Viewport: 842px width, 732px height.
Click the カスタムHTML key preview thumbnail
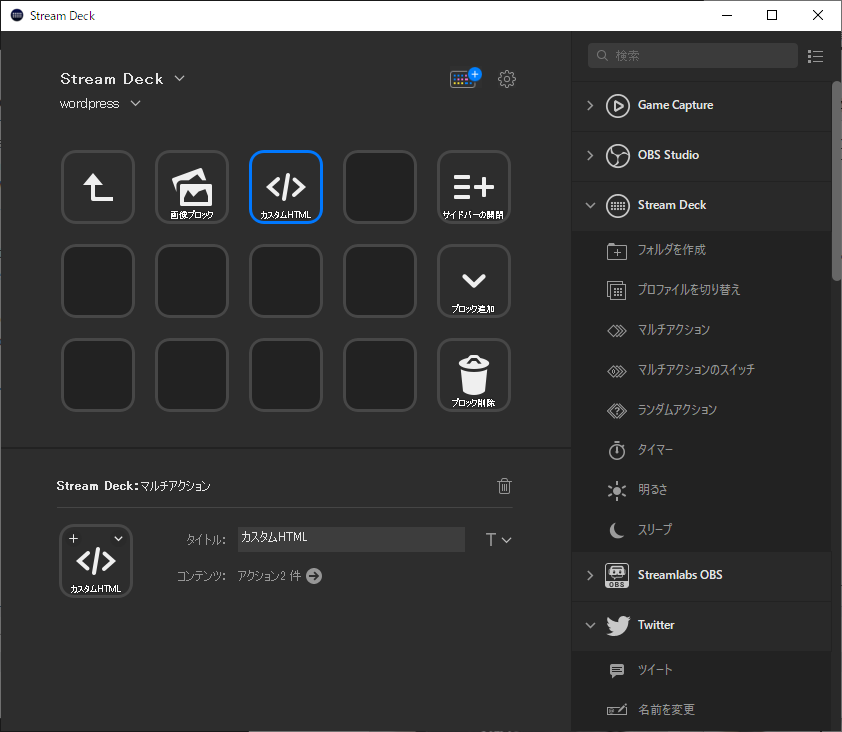(x=96, y=561)
